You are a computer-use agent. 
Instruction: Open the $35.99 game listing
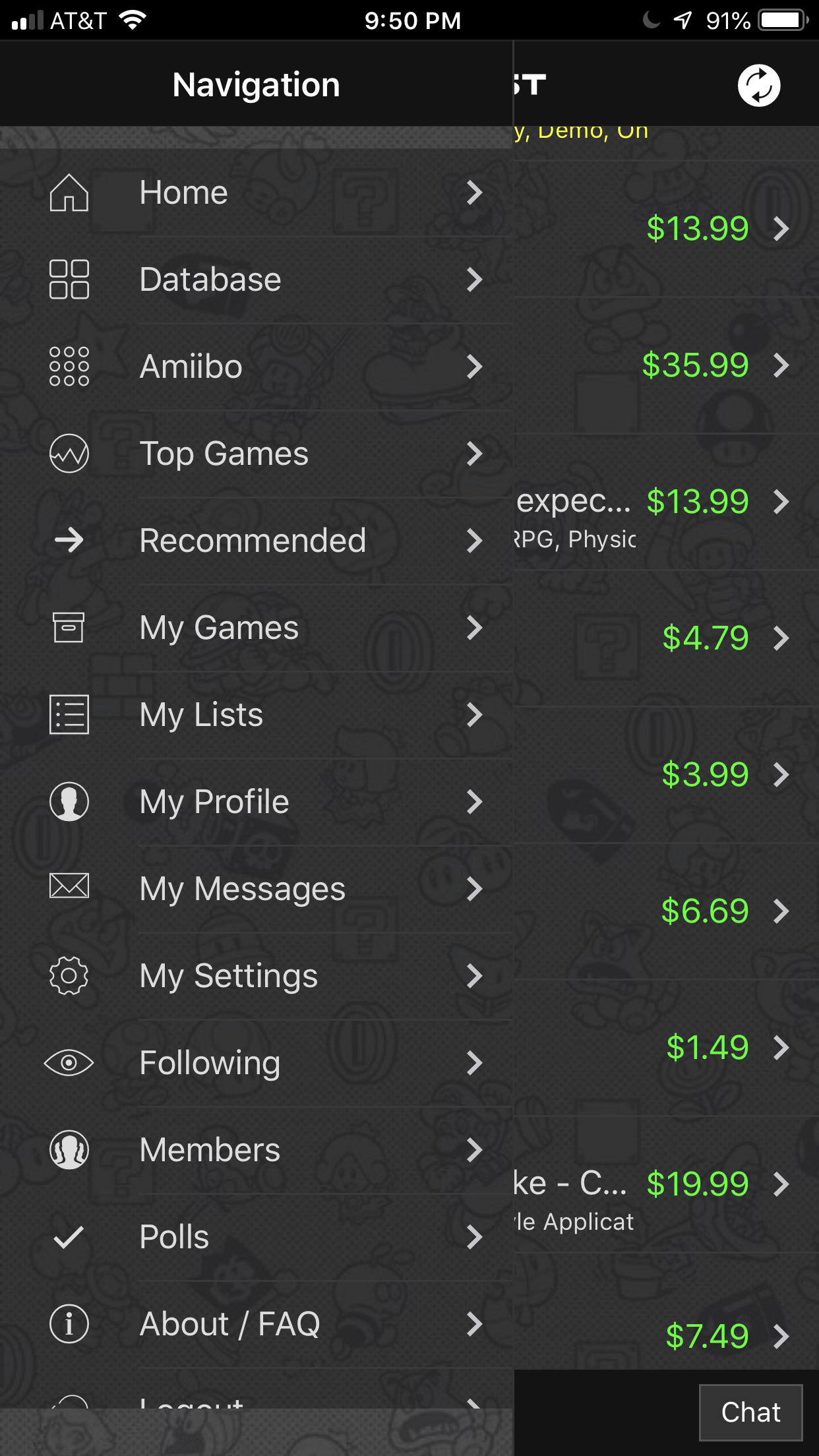[695, 365]
